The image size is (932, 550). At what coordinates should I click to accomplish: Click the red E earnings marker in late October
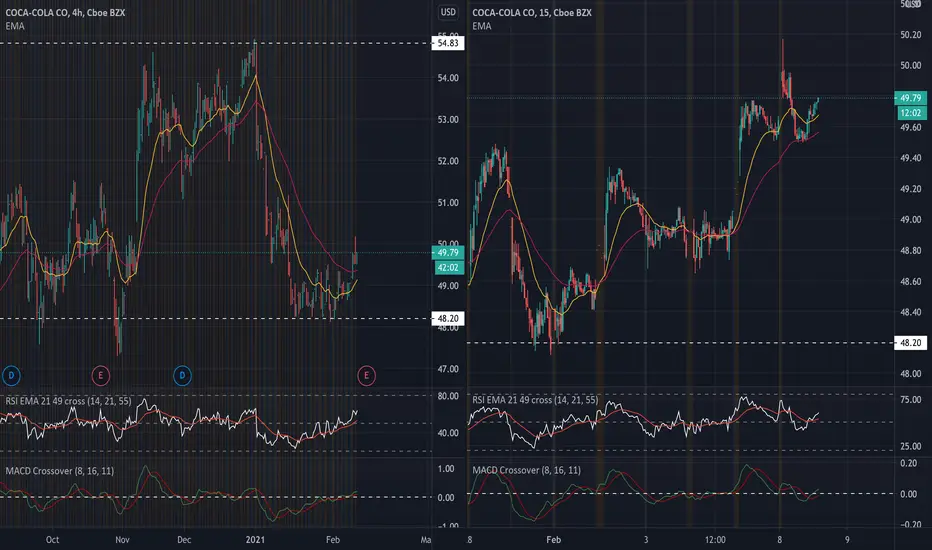100,375
